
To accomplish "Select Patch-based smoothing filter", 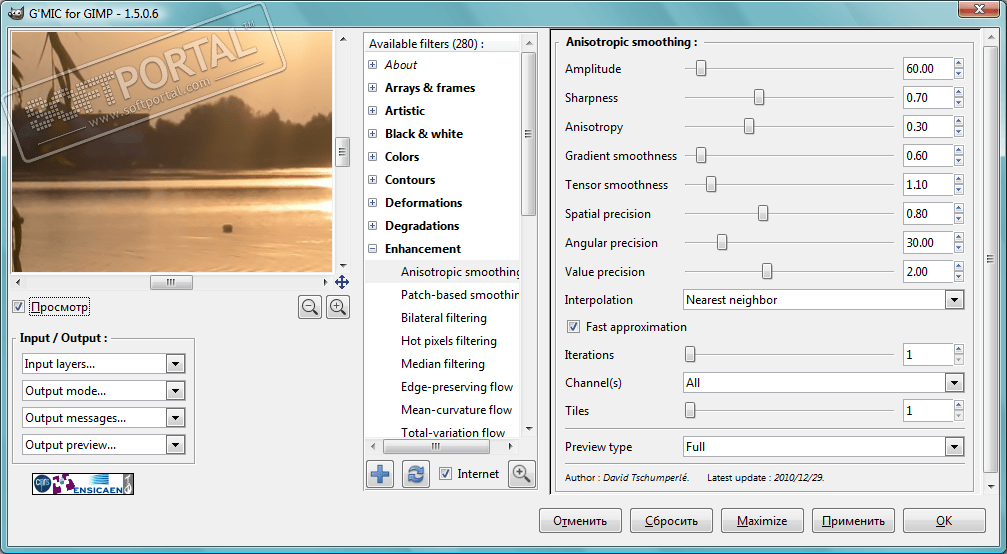I will click(459, 295).
